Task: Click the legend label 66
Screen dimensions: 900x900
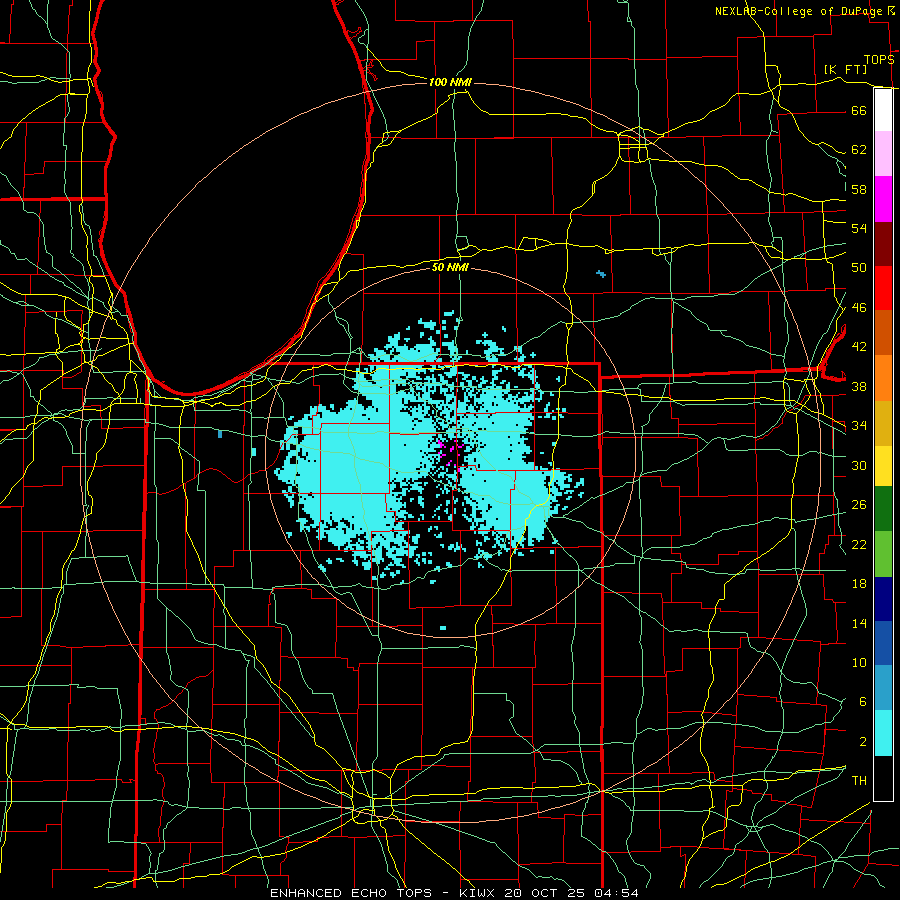Action: coord(859,110)
